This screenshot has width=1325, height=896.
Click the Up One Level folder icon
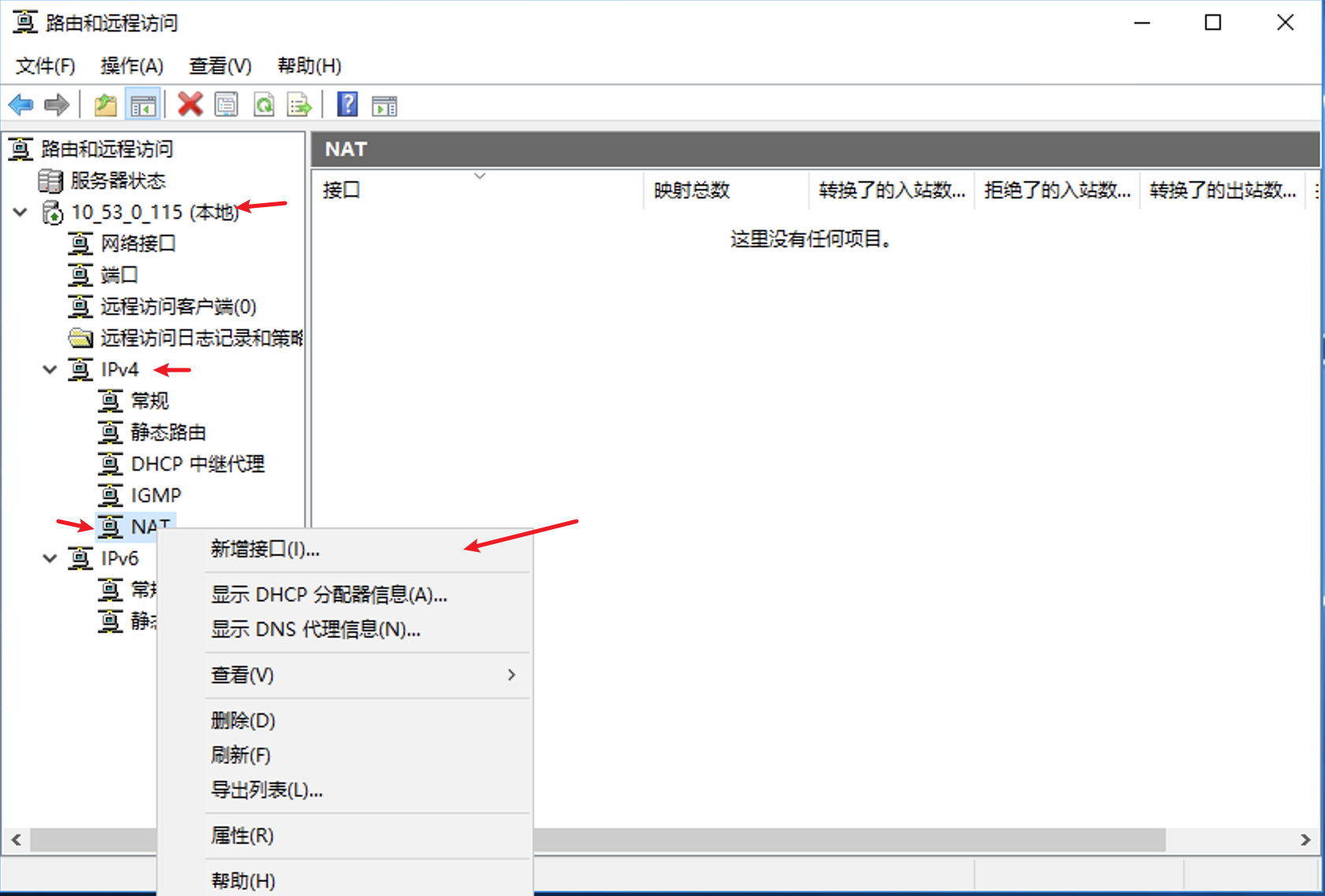click(x=105, y=104)
